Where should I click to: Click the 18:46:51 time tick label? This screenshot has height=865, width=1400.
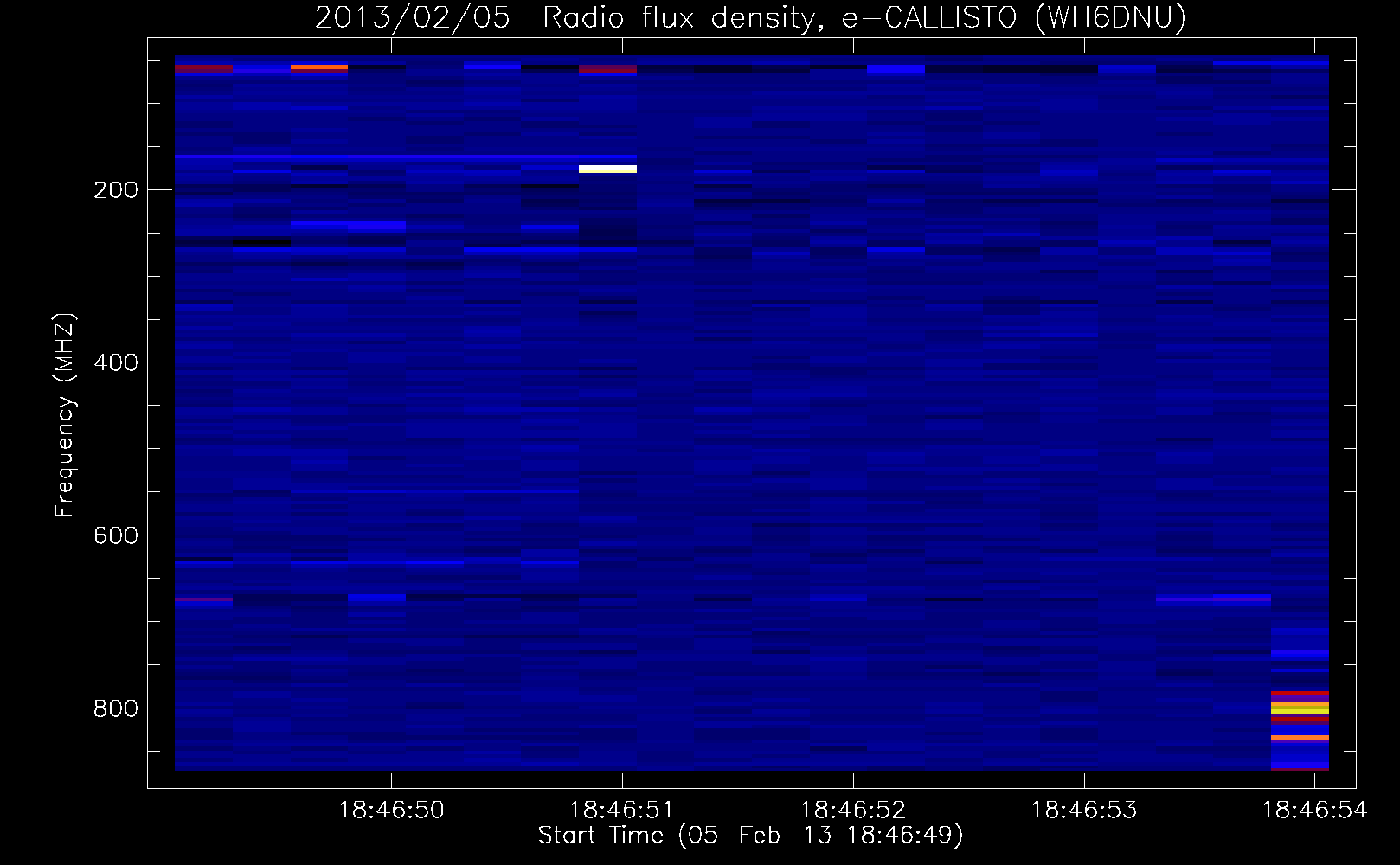tap(621, 810)
